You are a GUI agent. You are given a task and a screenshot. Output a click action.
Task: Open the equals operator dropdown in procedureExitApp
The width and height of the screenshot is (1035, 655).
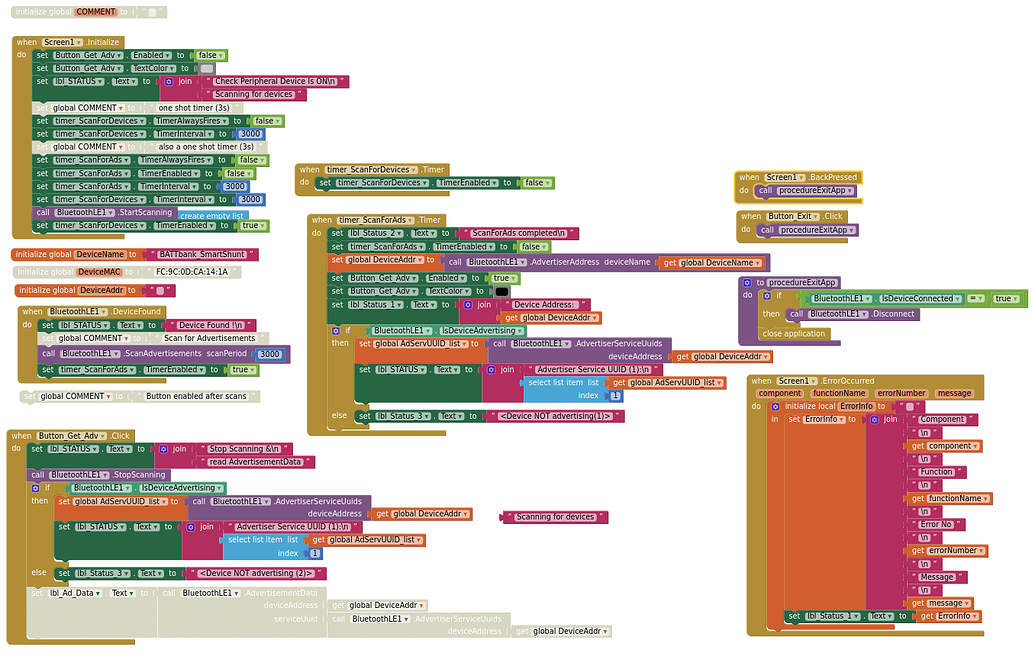(x=976, y=298)
